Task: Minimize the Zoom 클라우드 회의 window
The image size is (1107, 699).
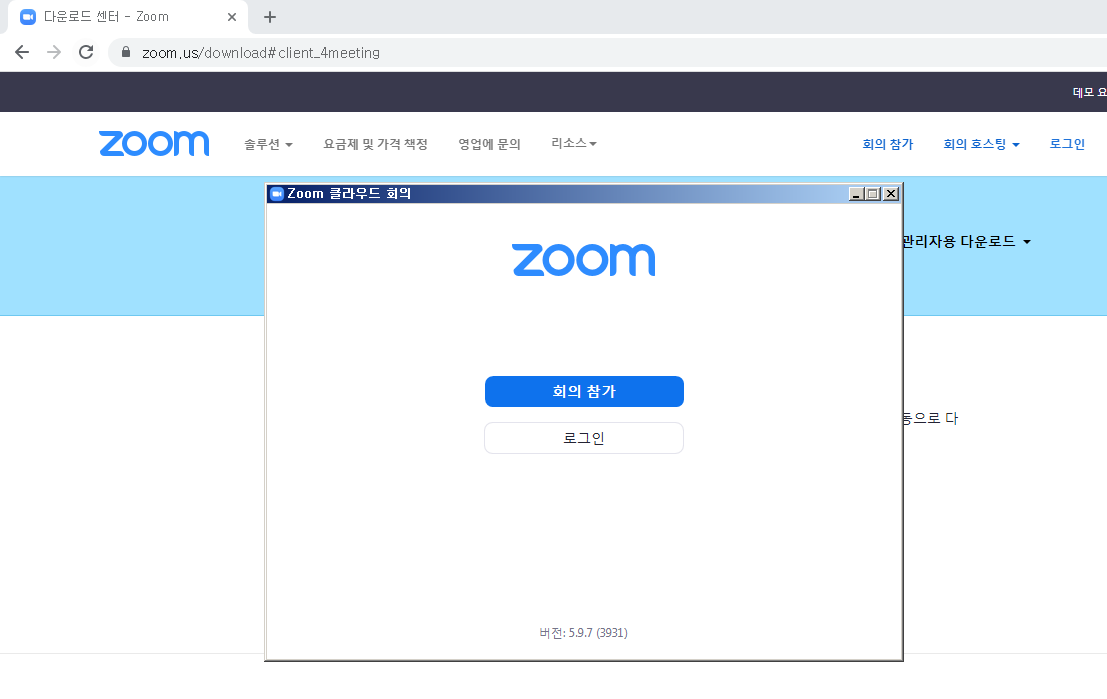Action: (856, 193)
